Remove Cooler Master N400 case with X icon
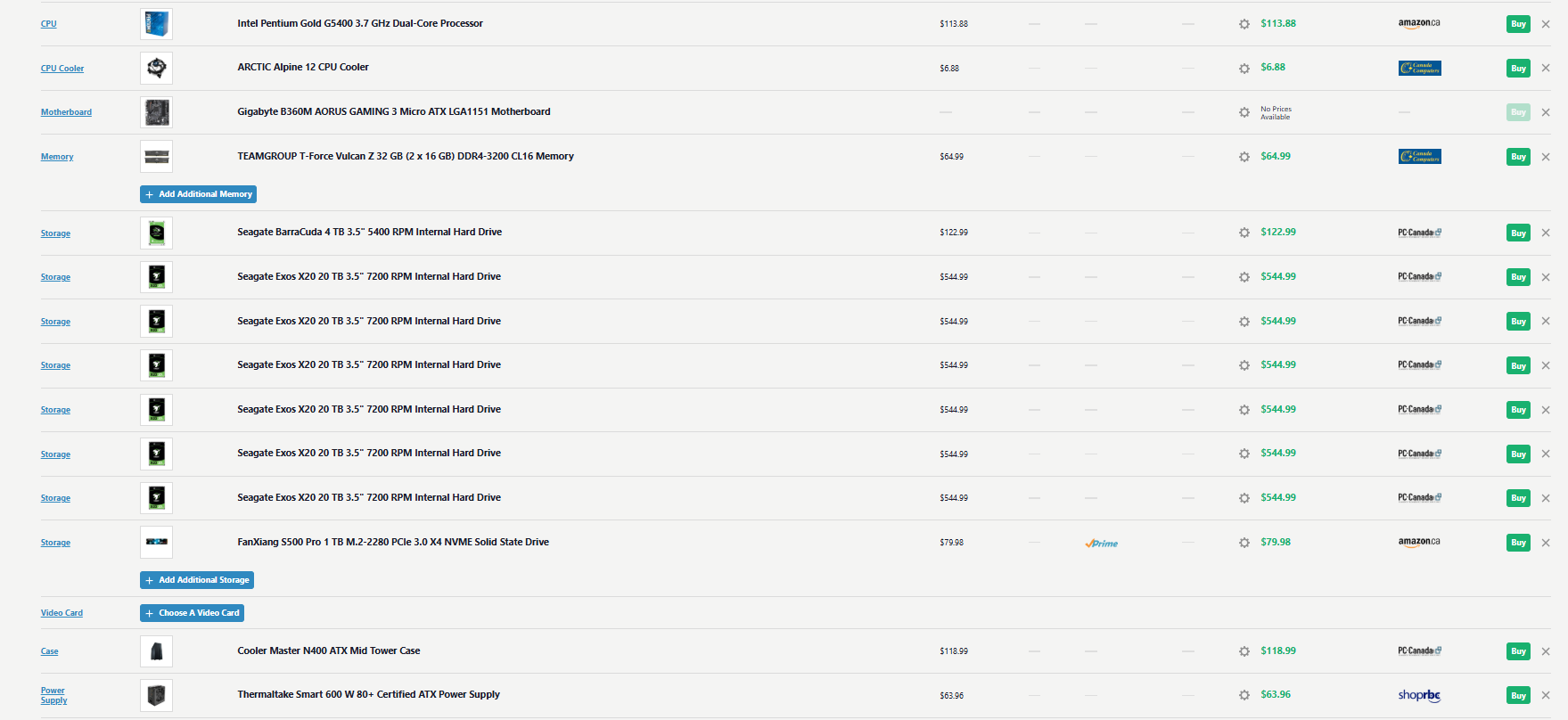Image resolution: width=1568 pixels, height=720 pixels. 1546,651
